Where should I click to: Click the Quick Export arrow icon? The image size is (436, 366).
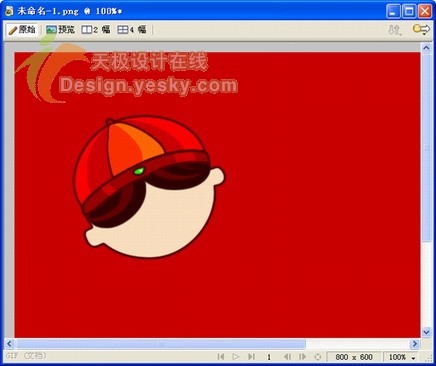click(x=421, y=29)
